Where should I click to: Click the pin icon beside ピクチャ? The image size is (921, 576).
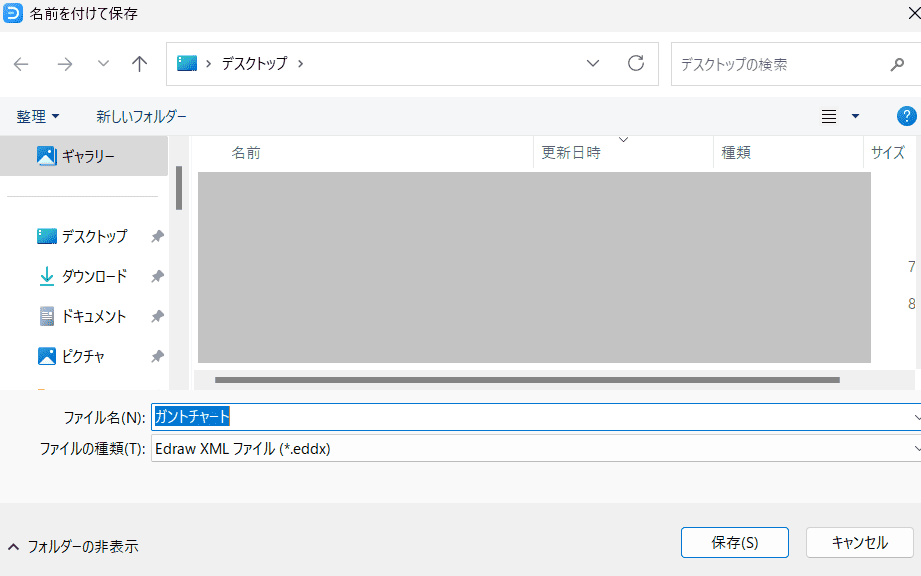coord(157,356)
